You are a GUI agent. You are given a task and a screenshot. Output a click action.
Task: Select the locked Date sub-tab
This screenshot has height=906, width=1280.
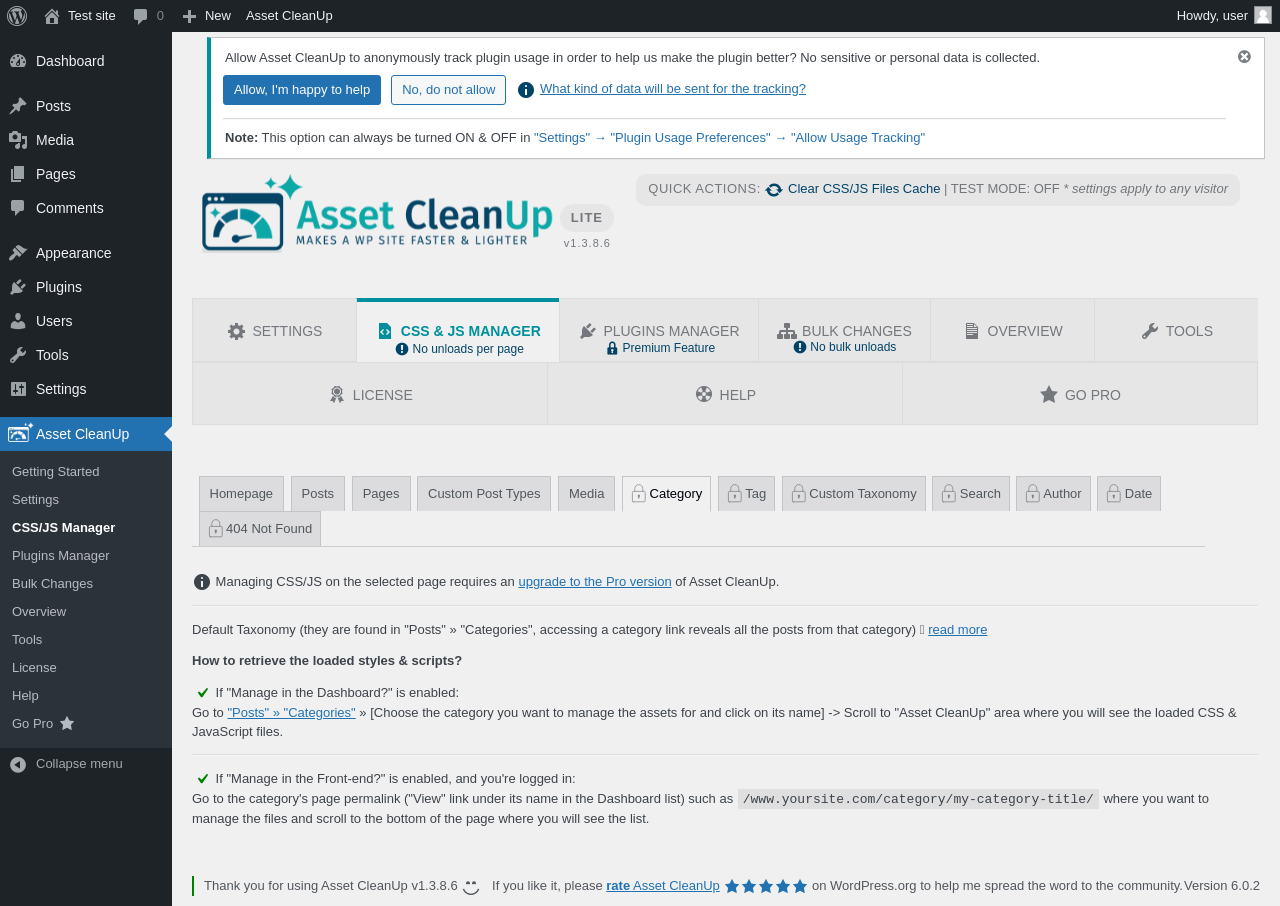pos(1129,494)
